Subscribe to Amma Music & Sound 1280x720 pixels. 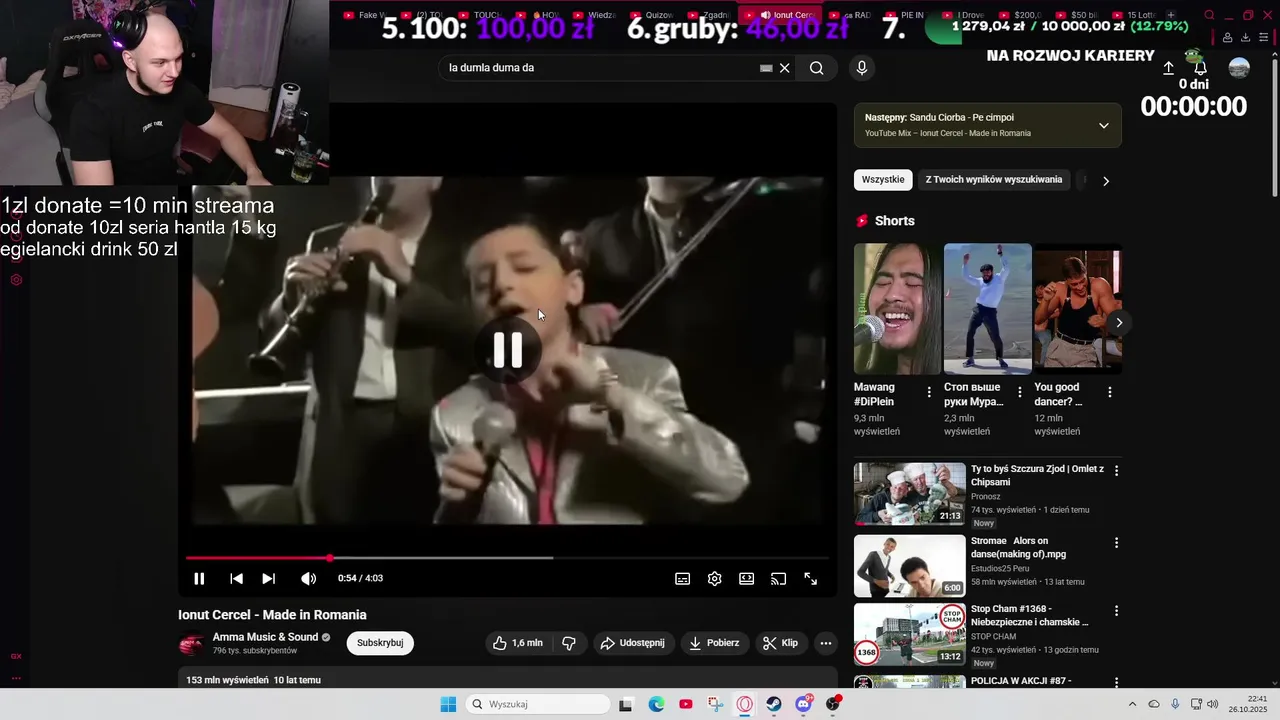point(380,643)
